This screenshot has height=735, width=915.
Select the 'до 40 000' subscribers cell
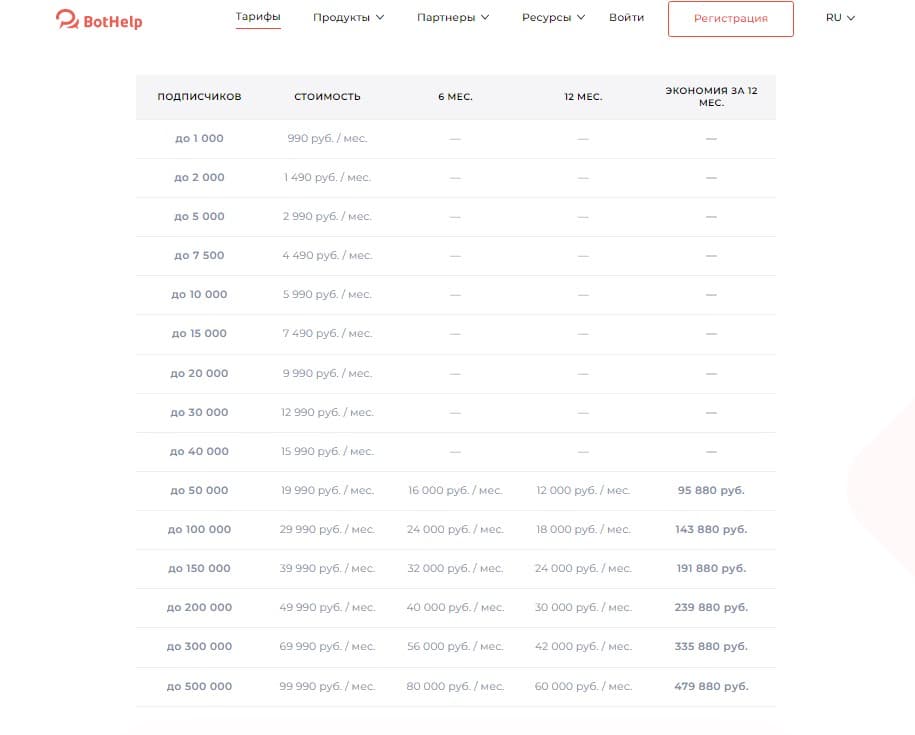200,452
